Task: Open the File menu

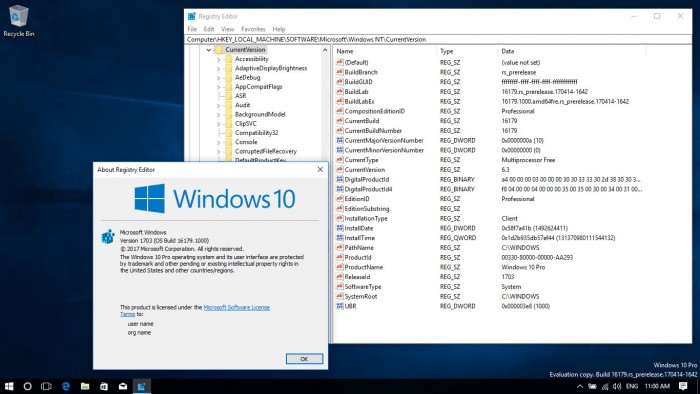Action: pos(192,29)
